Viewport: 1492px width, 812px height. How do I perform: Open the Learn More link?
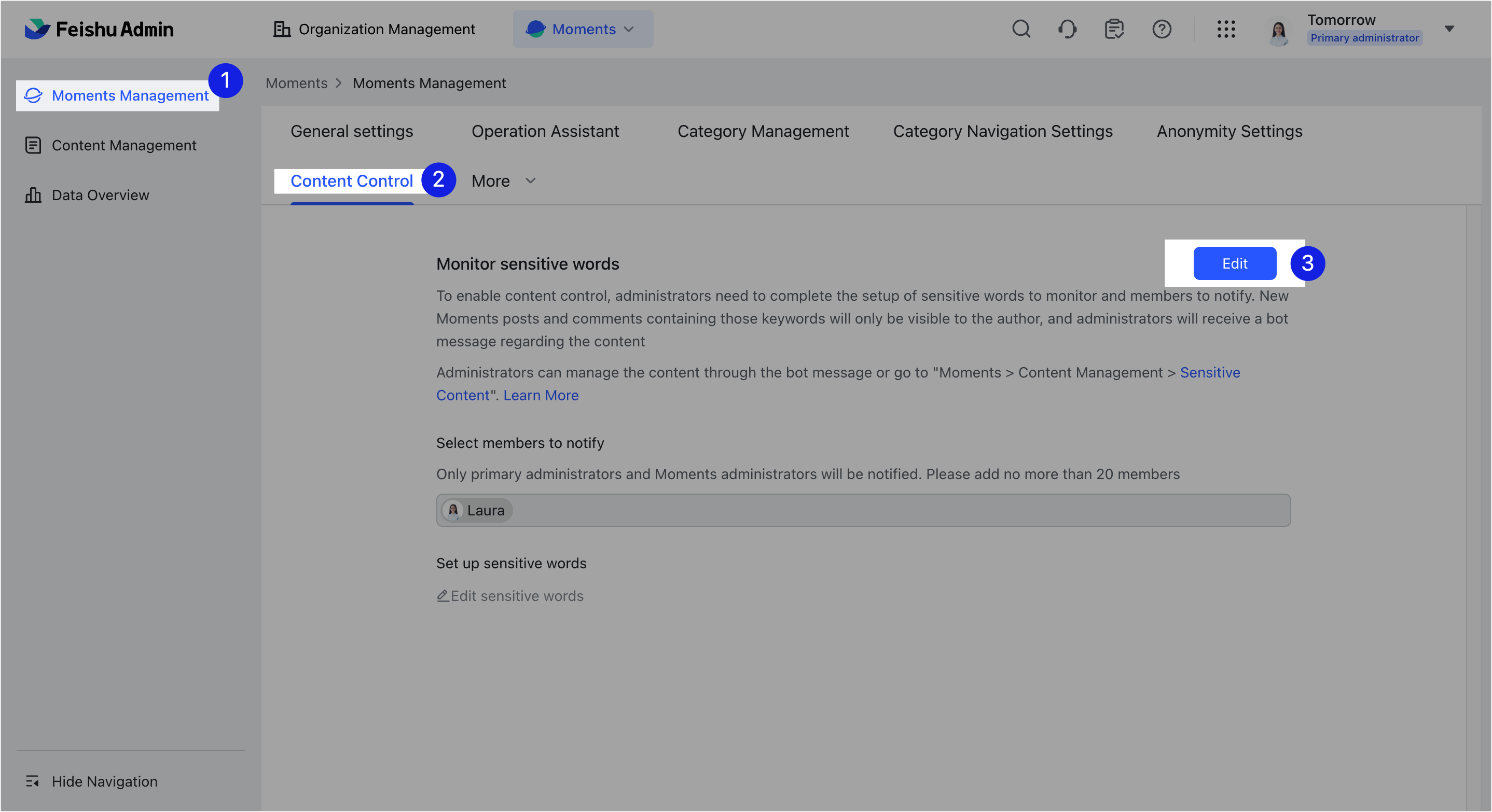541,395
